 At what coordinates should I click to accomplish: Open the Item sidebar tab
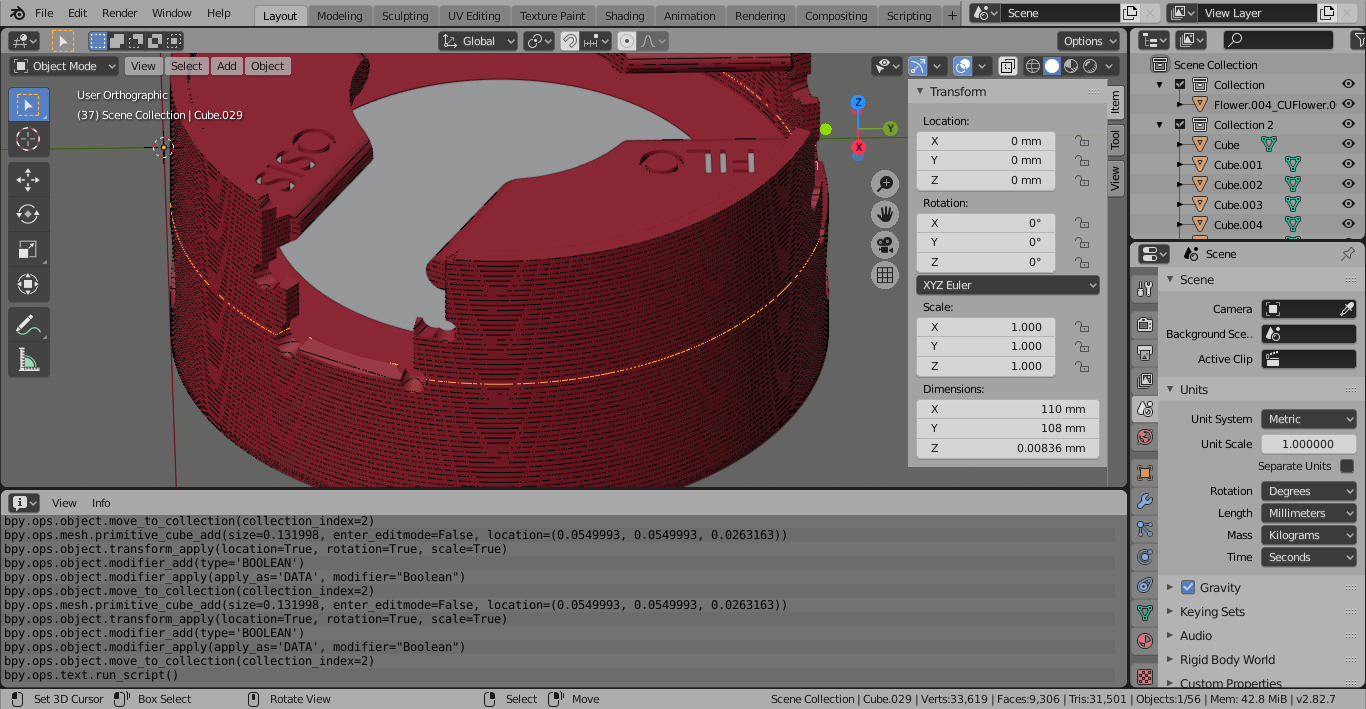click(1116, 102)
